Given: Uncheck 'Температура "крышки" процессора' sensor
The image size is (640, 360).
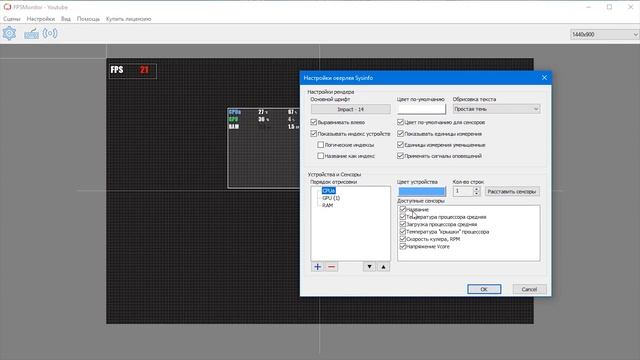Looking at the screenshot, I should [403, 231].
